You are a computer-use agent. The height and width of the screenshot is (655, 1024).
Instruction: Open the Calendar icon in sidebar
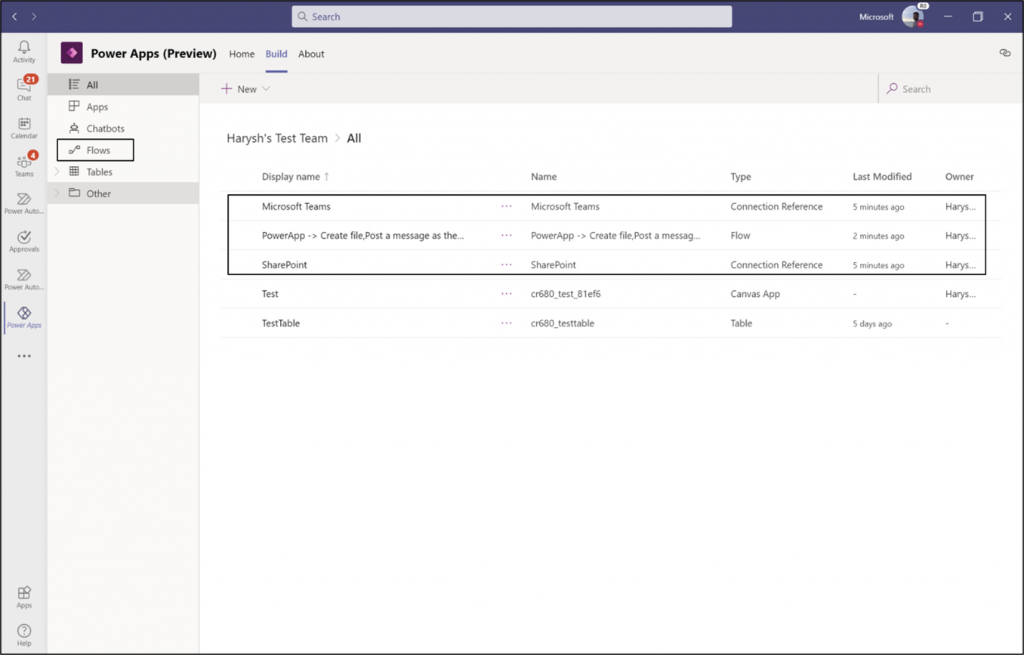[x=24, y=127]
